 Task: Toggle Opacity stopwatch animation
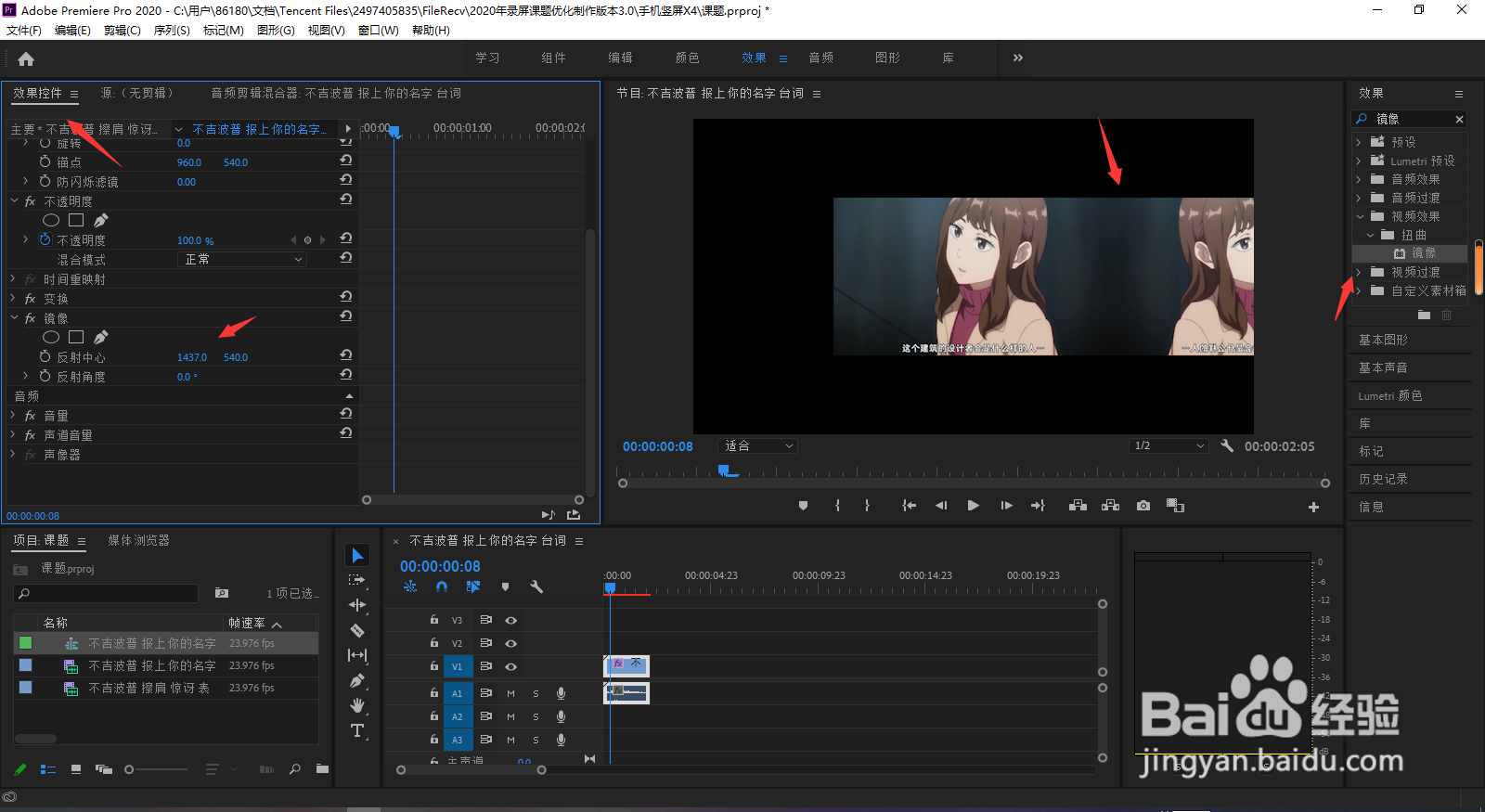click(x=45, y=239)
